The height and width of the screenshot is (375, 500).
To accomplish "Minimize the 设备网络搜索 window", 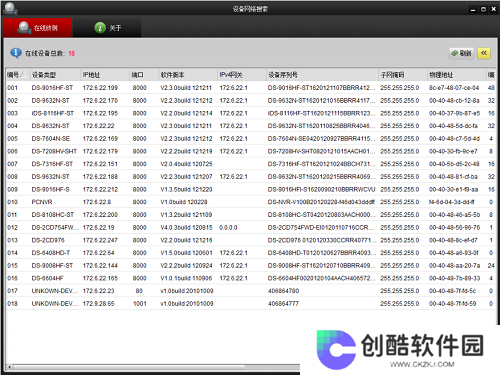I will [x=473, y=9].
